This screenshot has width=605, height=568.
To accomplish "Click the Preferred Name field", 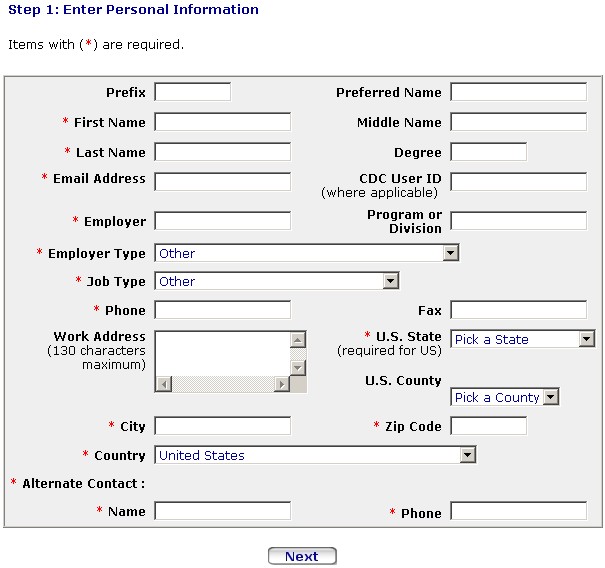I will click(518, 92).
